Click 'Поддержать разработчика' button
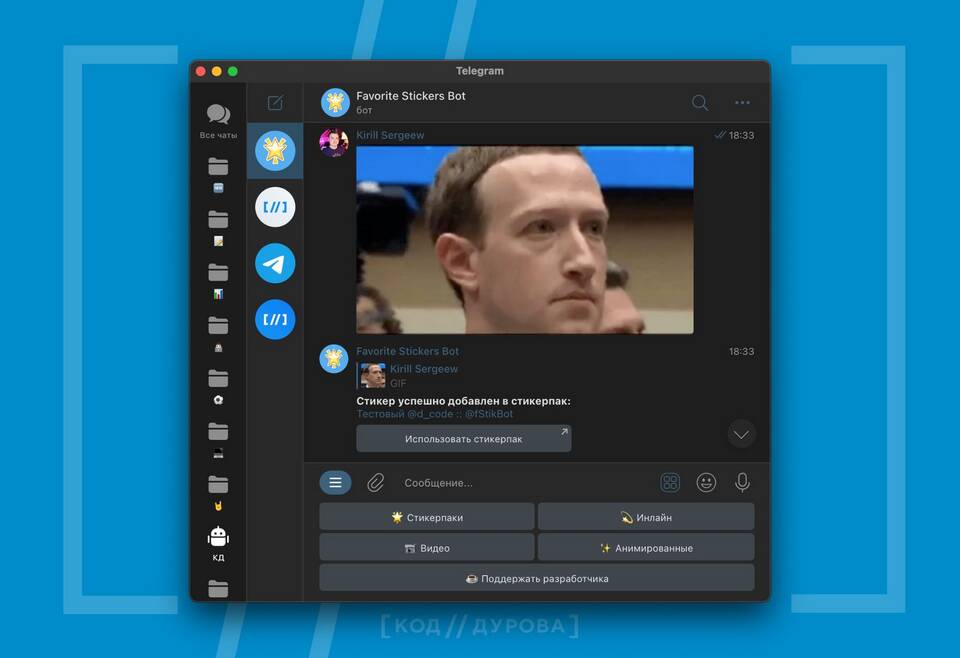The image size is (960, 658). pos(536,578)
